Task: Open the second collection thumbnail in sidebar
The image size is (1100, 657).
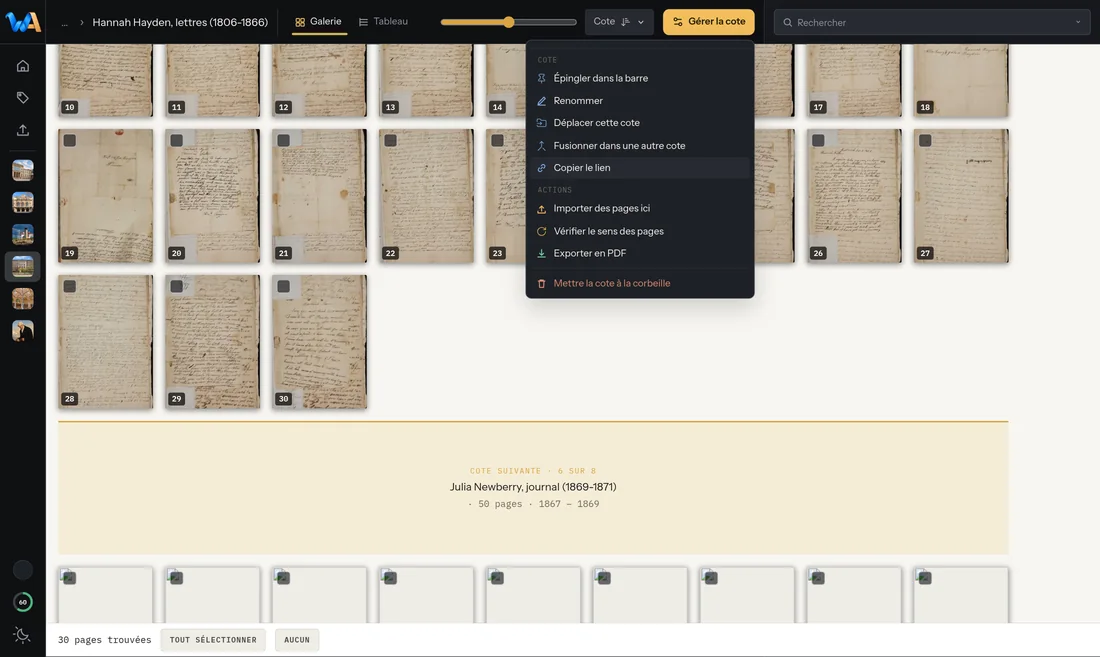Action: click(x=22, y=203)
